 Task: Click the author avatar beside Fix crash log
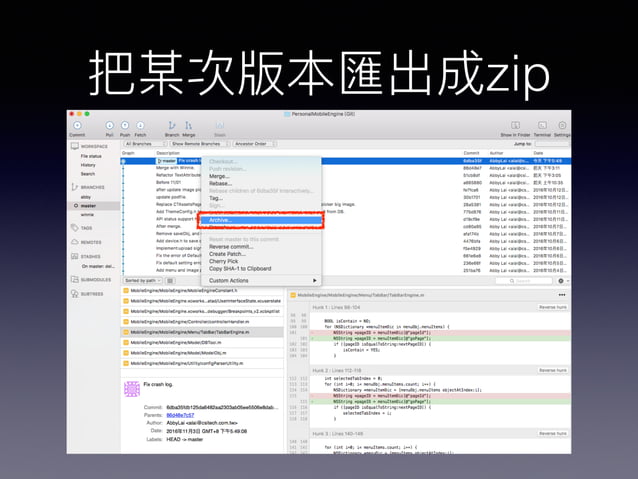132,389
